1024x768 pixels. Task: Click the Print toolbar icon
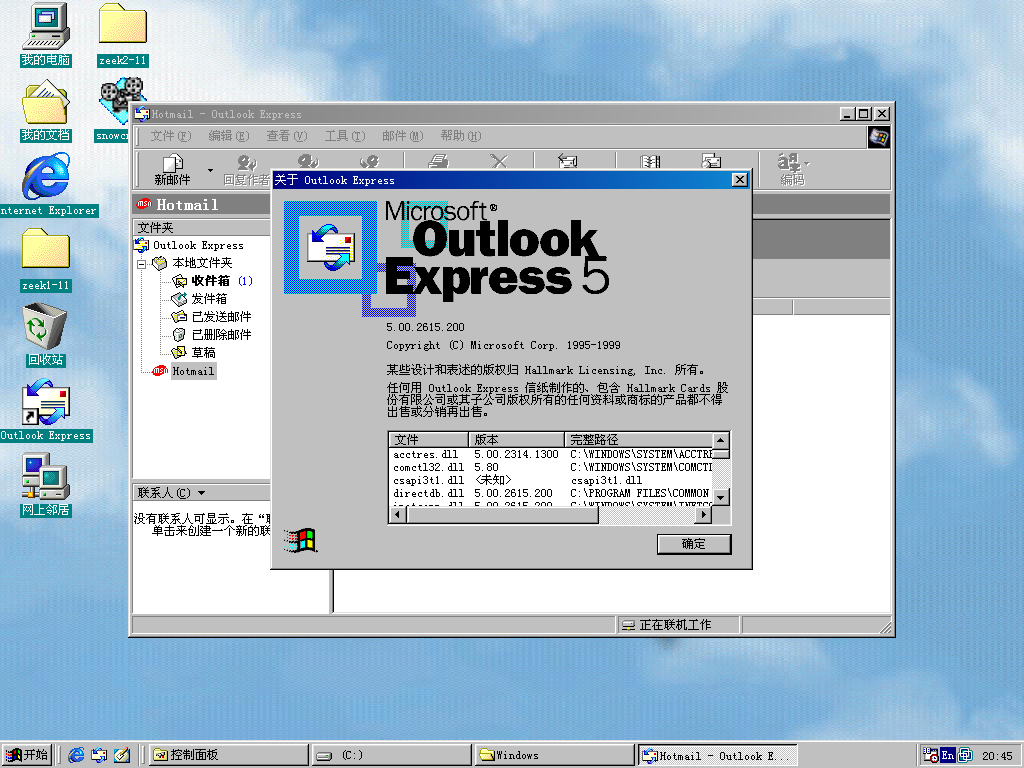click(438, 163)
